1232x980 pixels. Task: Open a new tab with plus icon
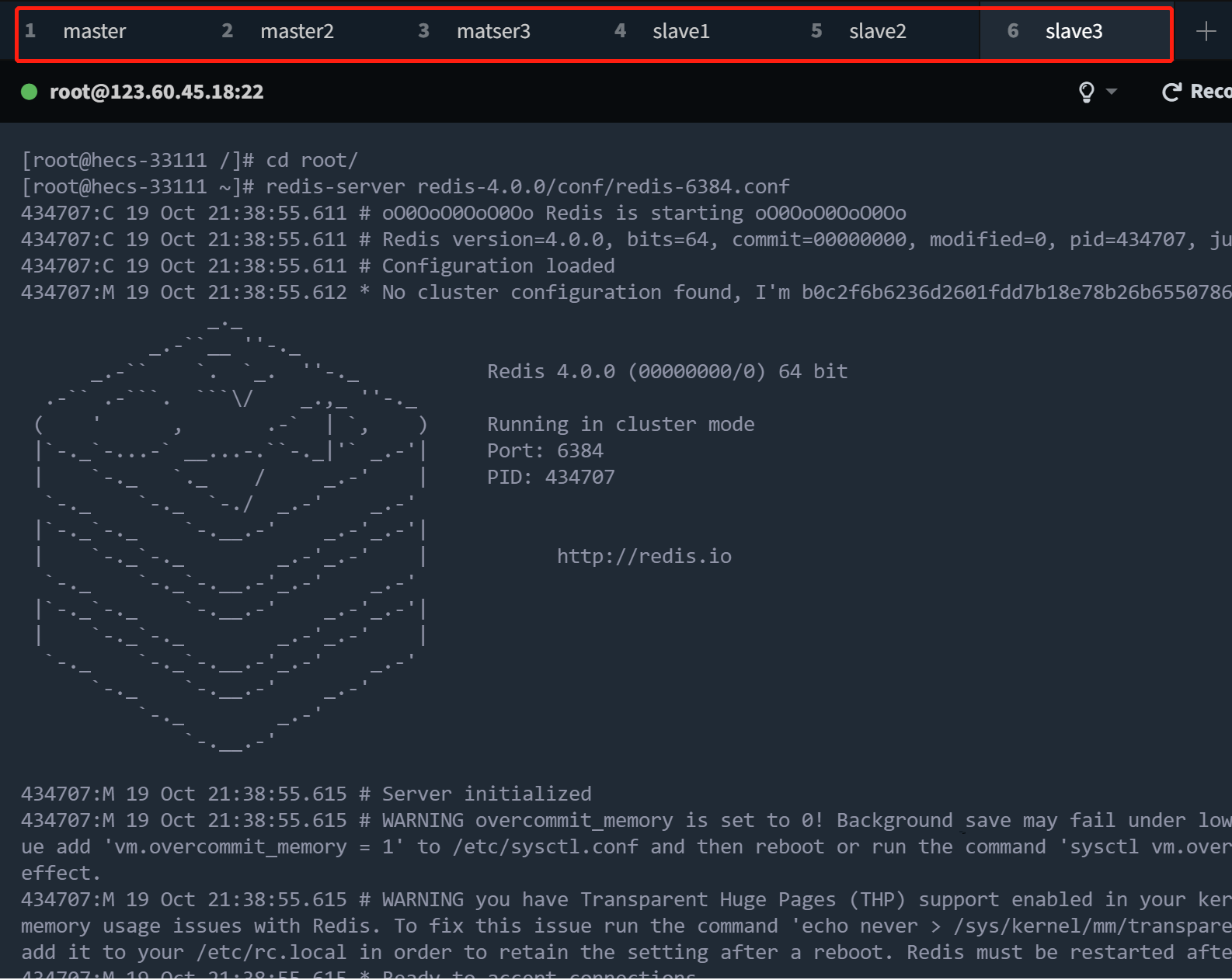1206,31
